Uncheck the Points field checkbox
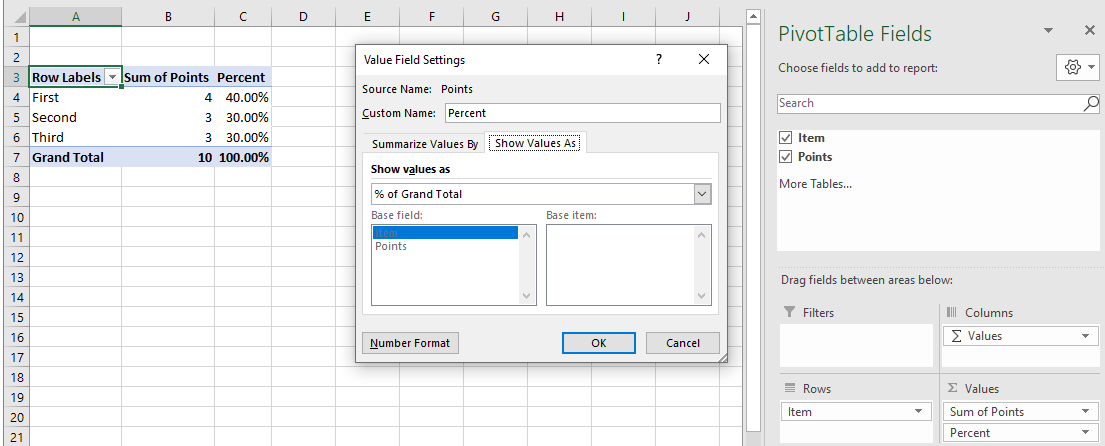Screen dimensions: 1105x446 tap(786, 156)
